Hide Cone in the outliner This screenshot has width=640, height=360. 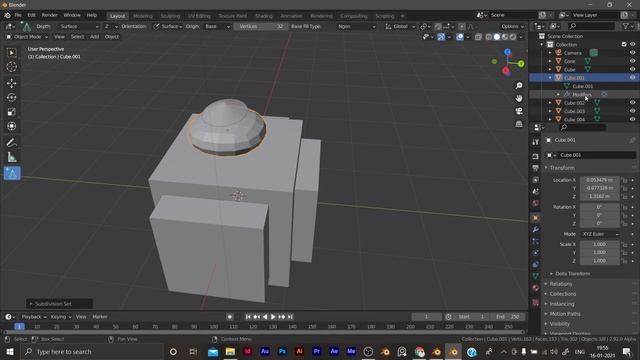coord(632,61)
